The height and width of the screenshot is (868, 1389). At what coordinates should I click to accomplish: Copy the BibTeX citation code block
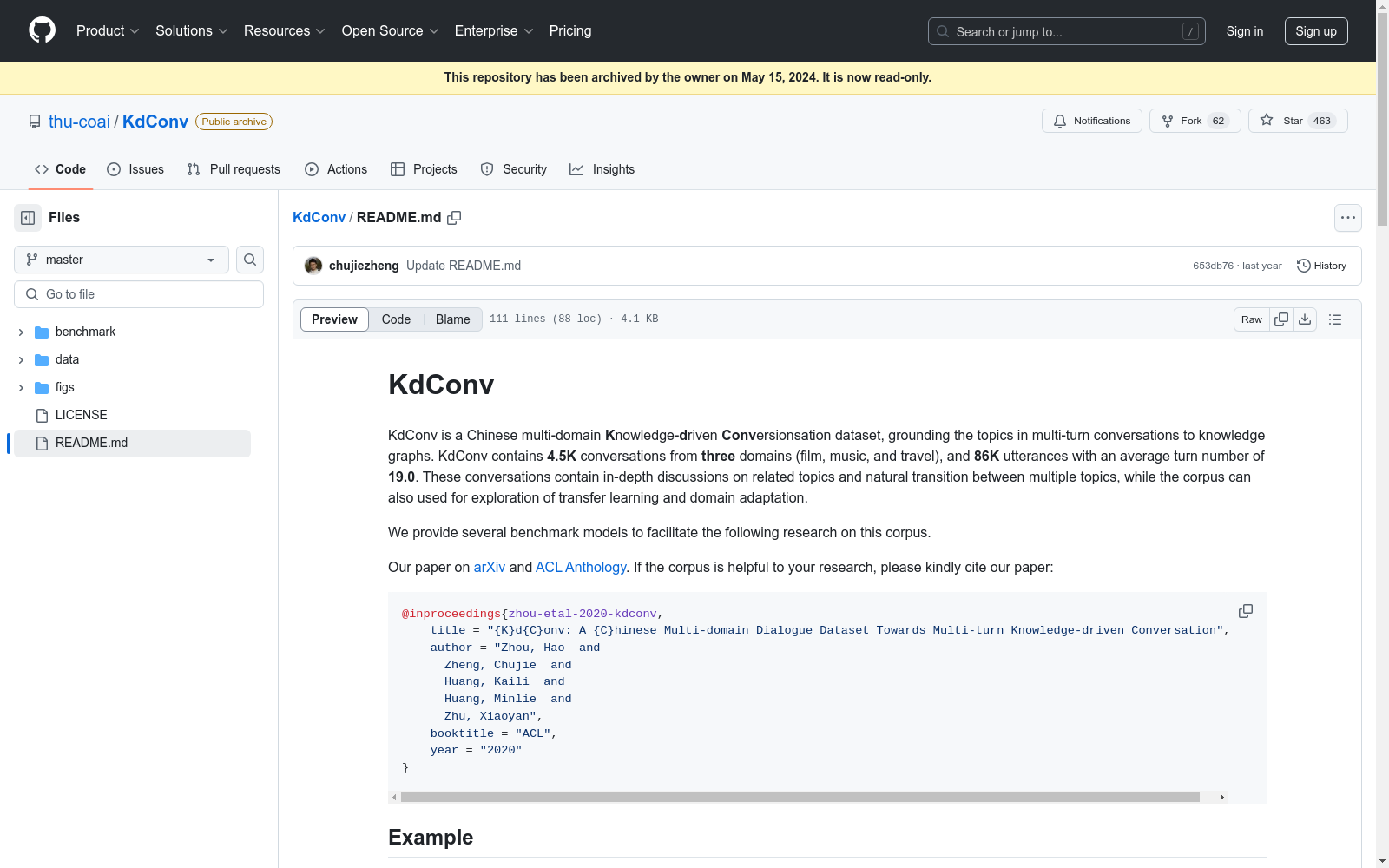pyautogui.click(x=1245, y=611)
